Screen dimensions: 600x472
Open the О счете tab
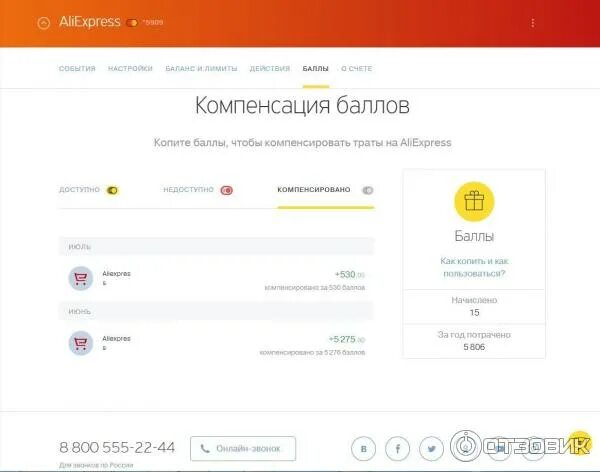click(x=357, y=69)
